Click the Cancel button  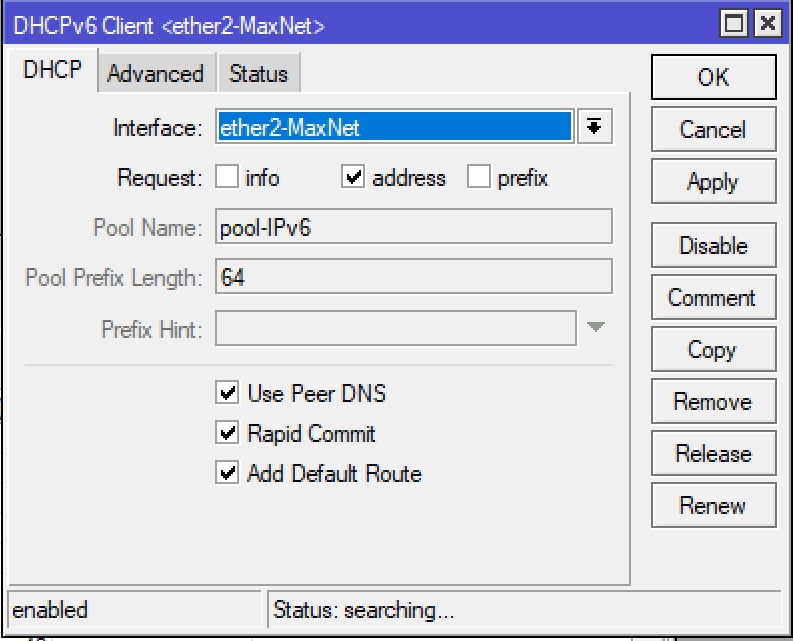[714, 129]
